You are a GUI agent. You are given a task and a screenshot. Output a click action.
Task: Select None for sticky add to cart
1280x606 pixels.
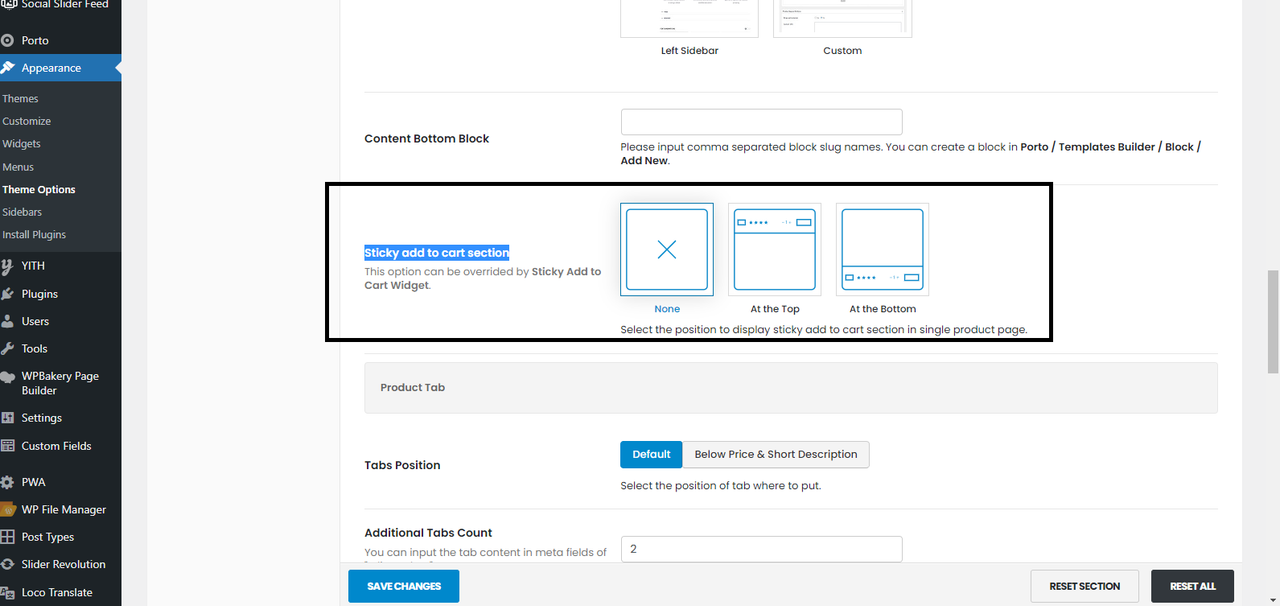pyautogui.click(x=667, y=250)
